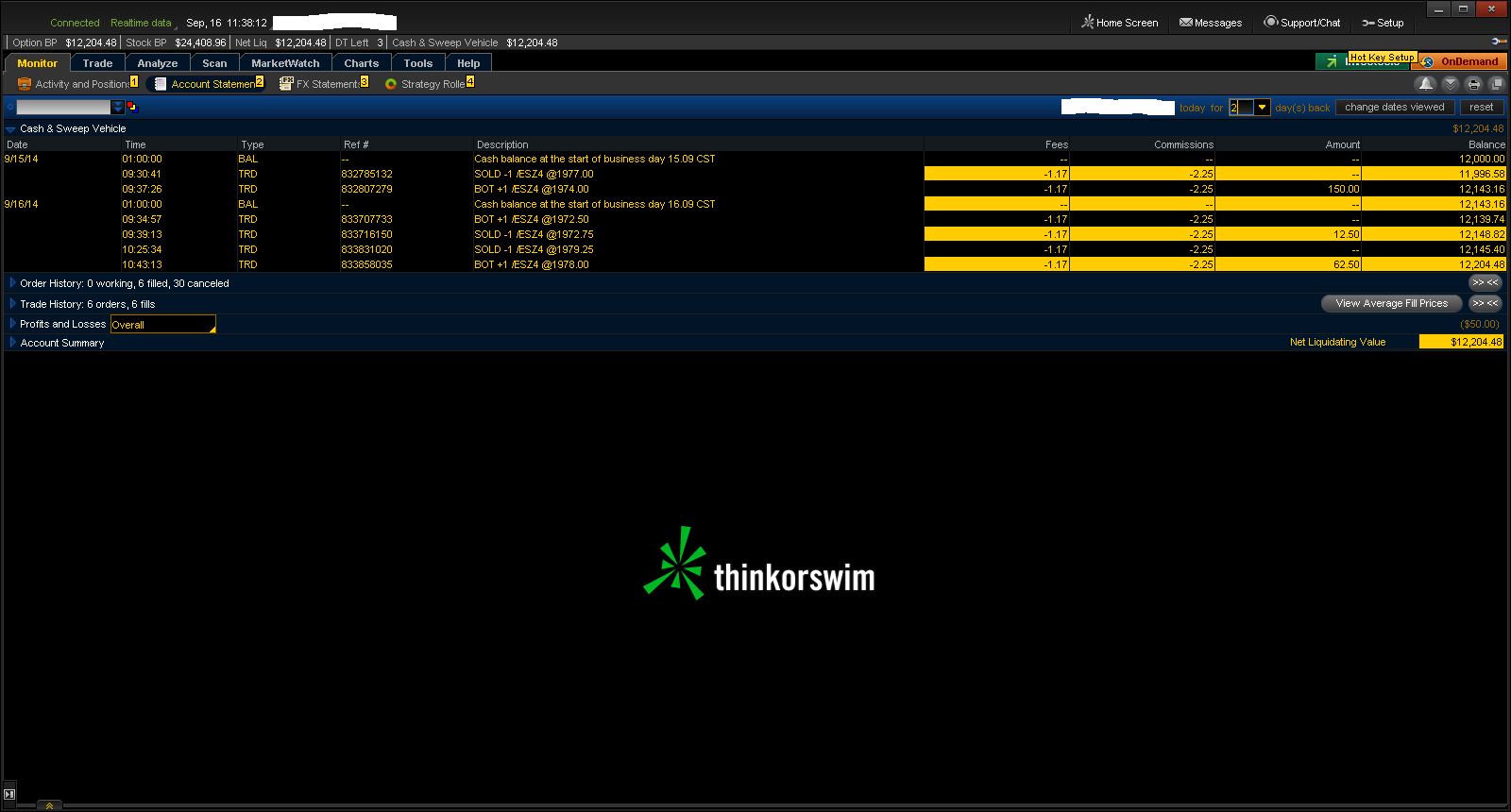Open the days back dropdown arrow
The image size is (1511, 812).
(1263, 107)
